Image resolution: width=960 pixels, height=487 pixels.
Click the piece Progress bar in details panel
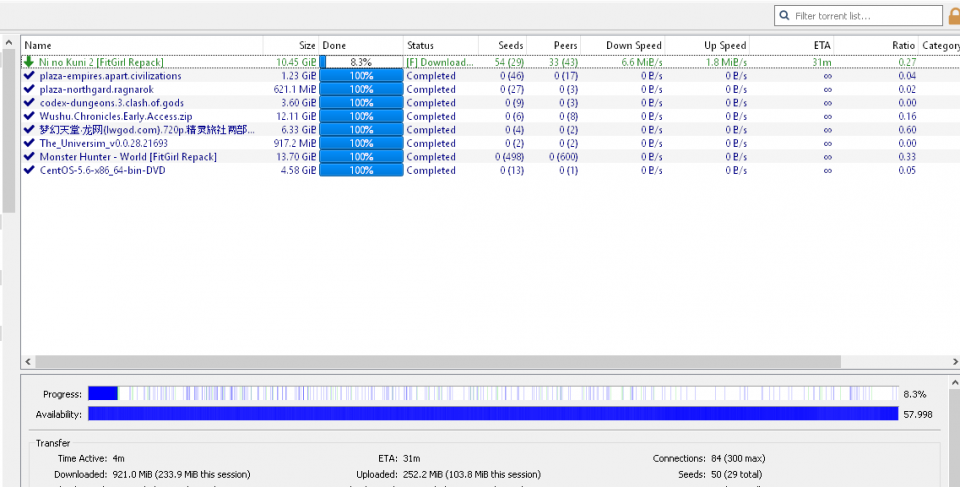(493, 393)
